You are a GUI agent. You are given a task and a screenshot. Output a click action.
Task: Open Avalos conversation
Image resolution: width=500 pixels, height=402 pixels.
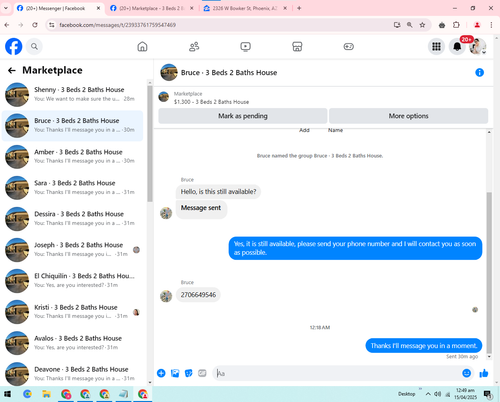(72, 343)
